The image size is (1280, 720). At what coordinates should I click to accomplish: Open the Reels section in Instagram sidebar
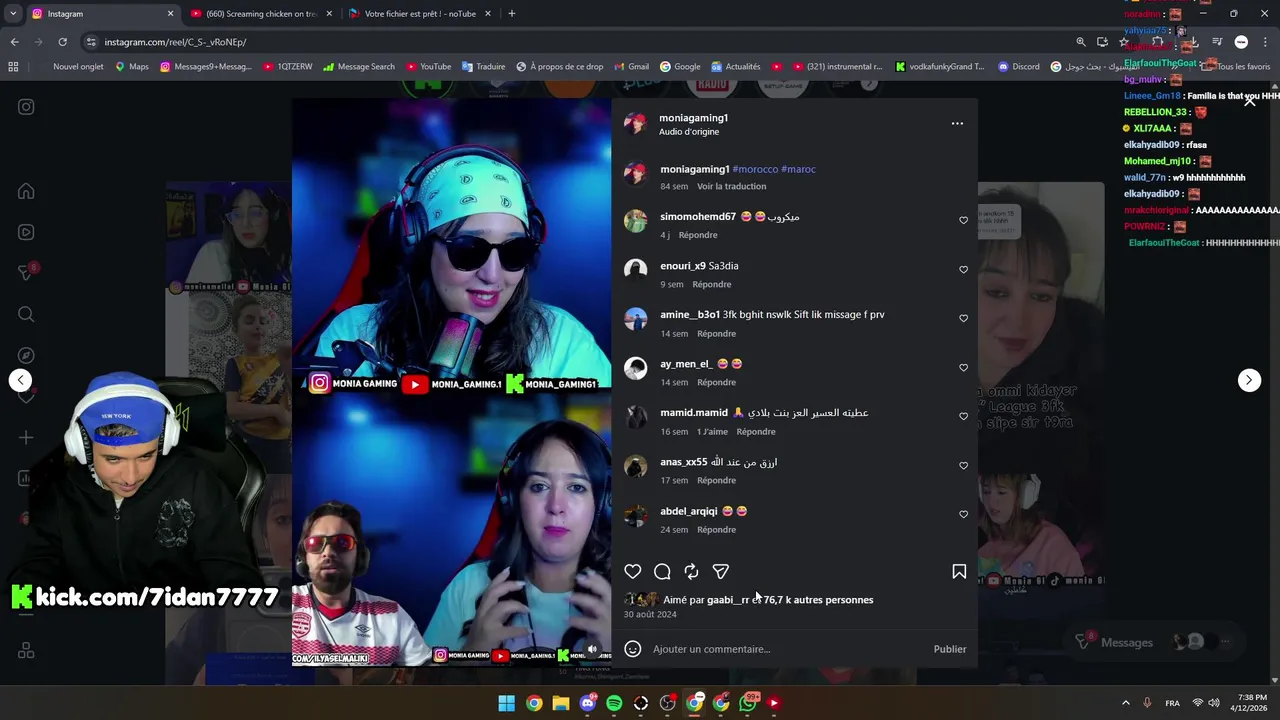pyautogui.click(x=26, y=232)
